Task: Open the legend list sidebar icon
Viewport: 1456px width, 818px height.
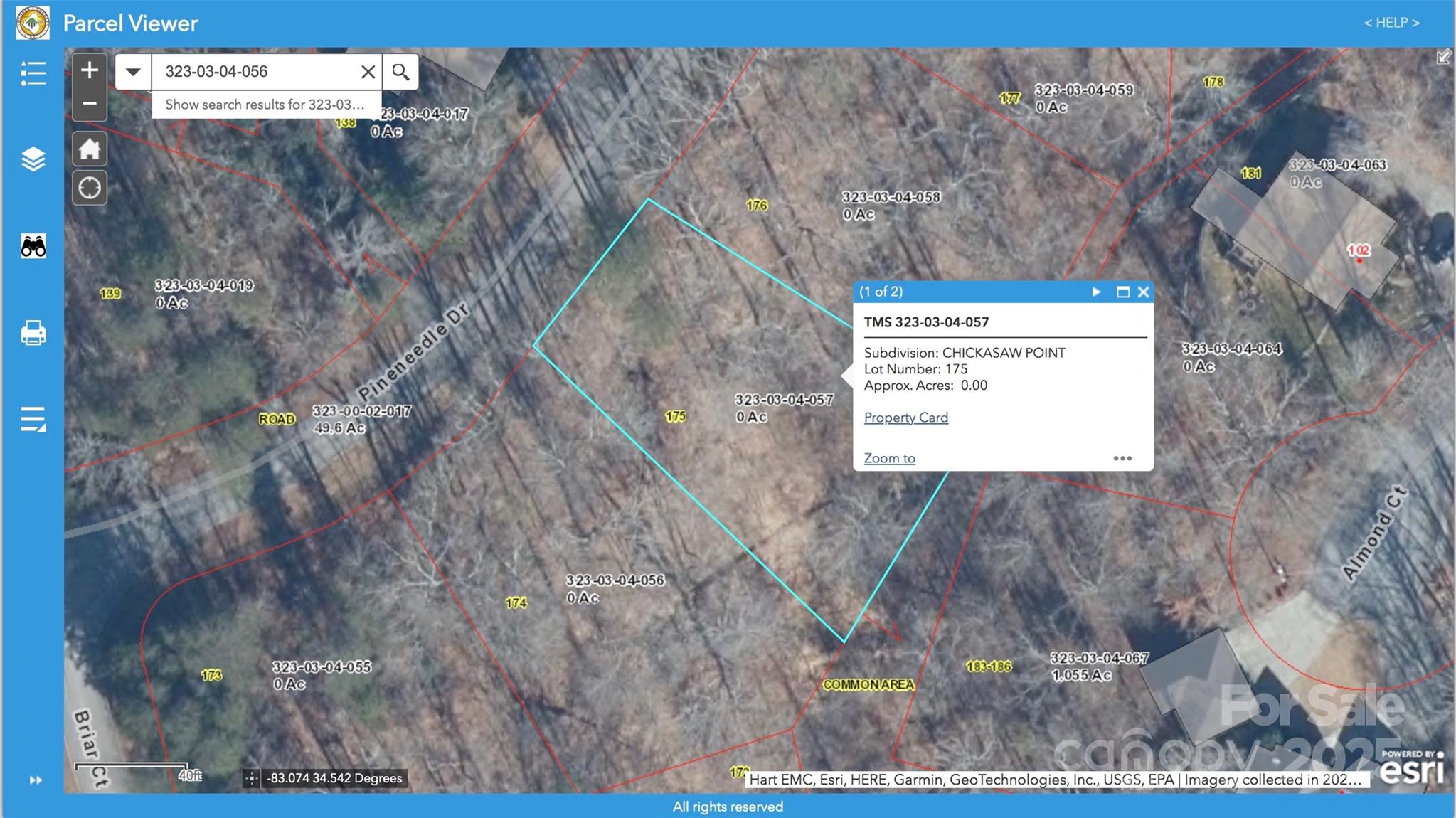Action: [33, 73]
